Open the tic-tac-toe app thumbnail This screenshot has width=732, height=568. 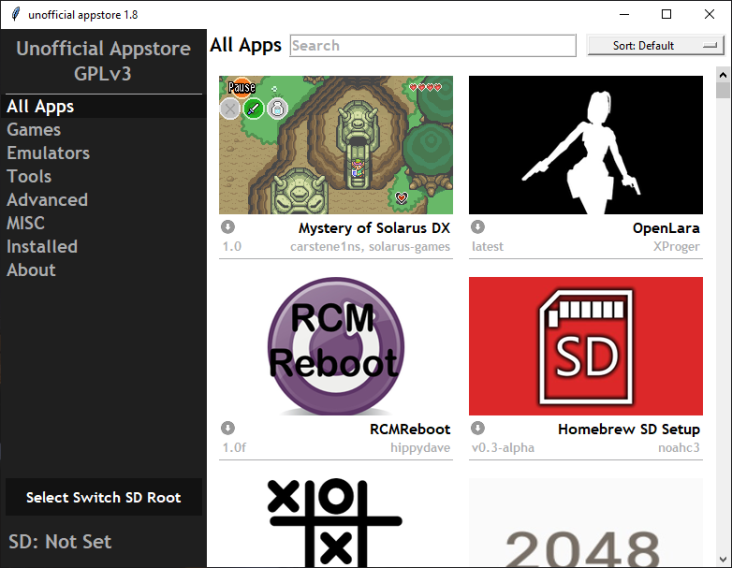coord(336,523)
